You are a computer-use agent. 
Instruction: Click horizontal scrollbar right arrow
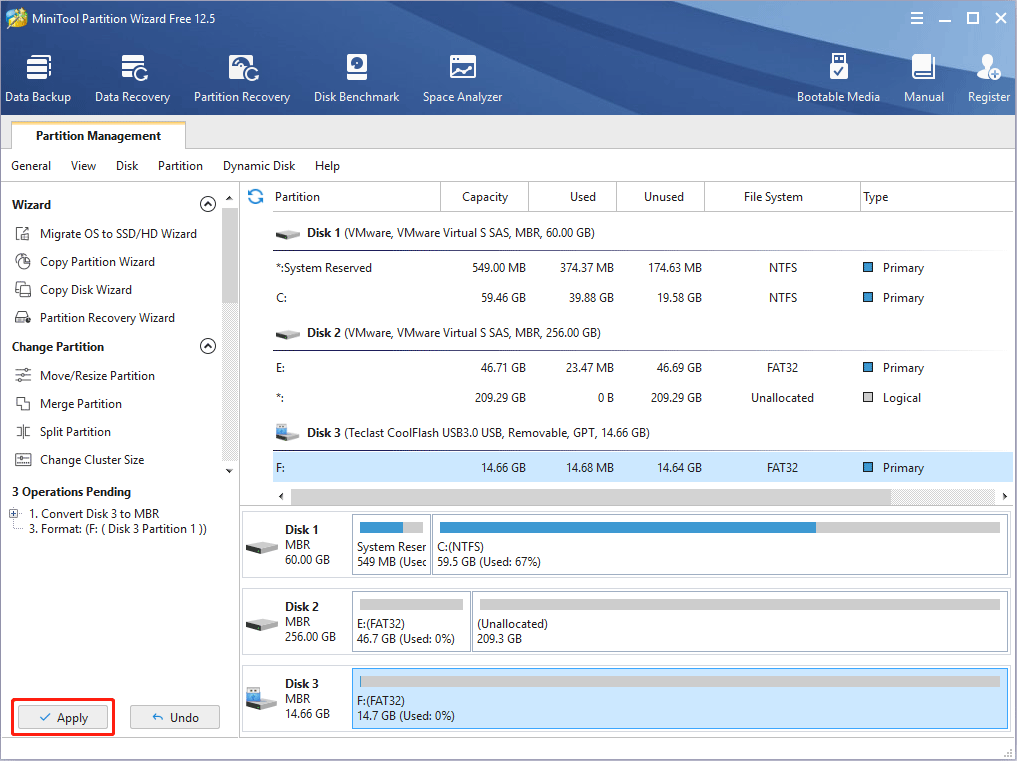[1005, 496]
